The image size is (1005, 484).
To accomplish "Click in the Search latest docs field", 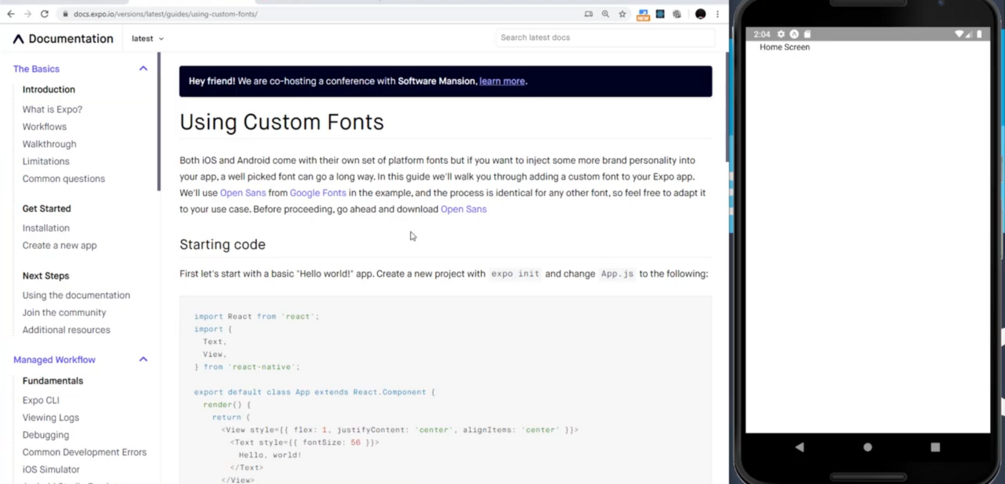I will [x=605, y=38].
